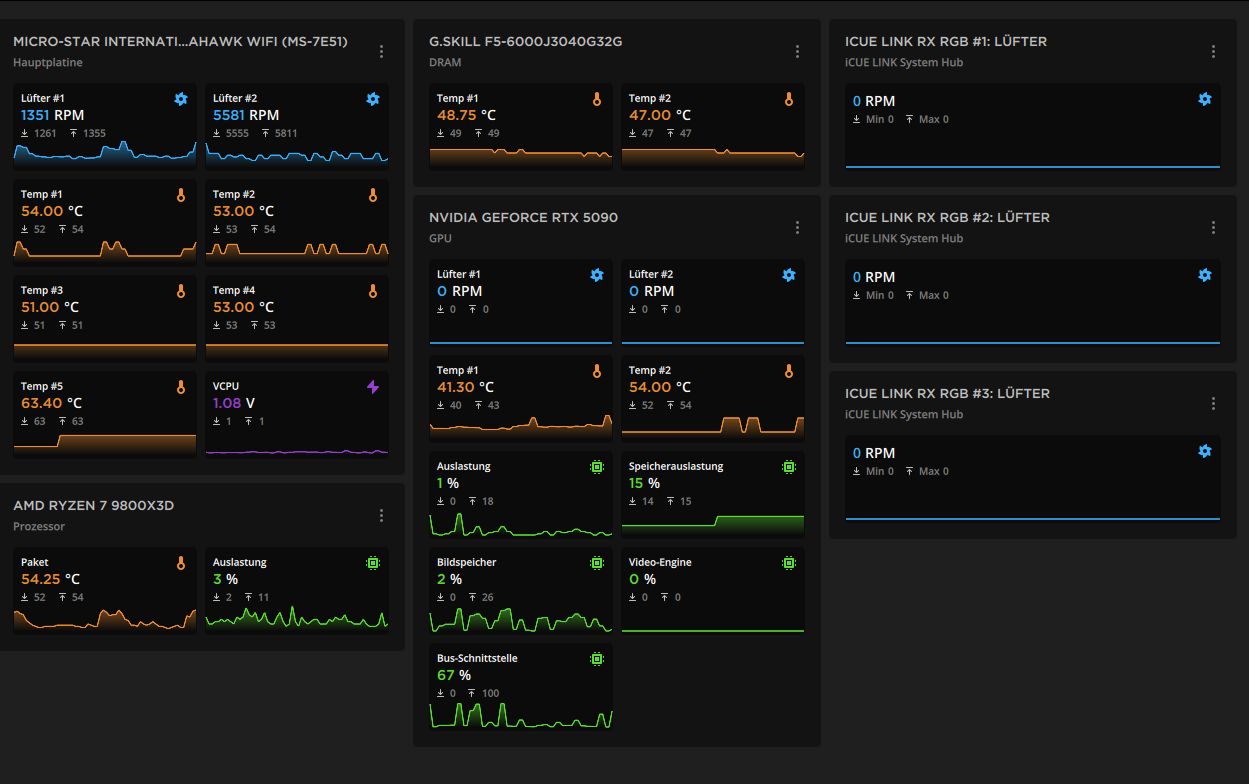Click the 63.40 °C value of Temp #5
1249x784 pixels.
coord(51,403)
